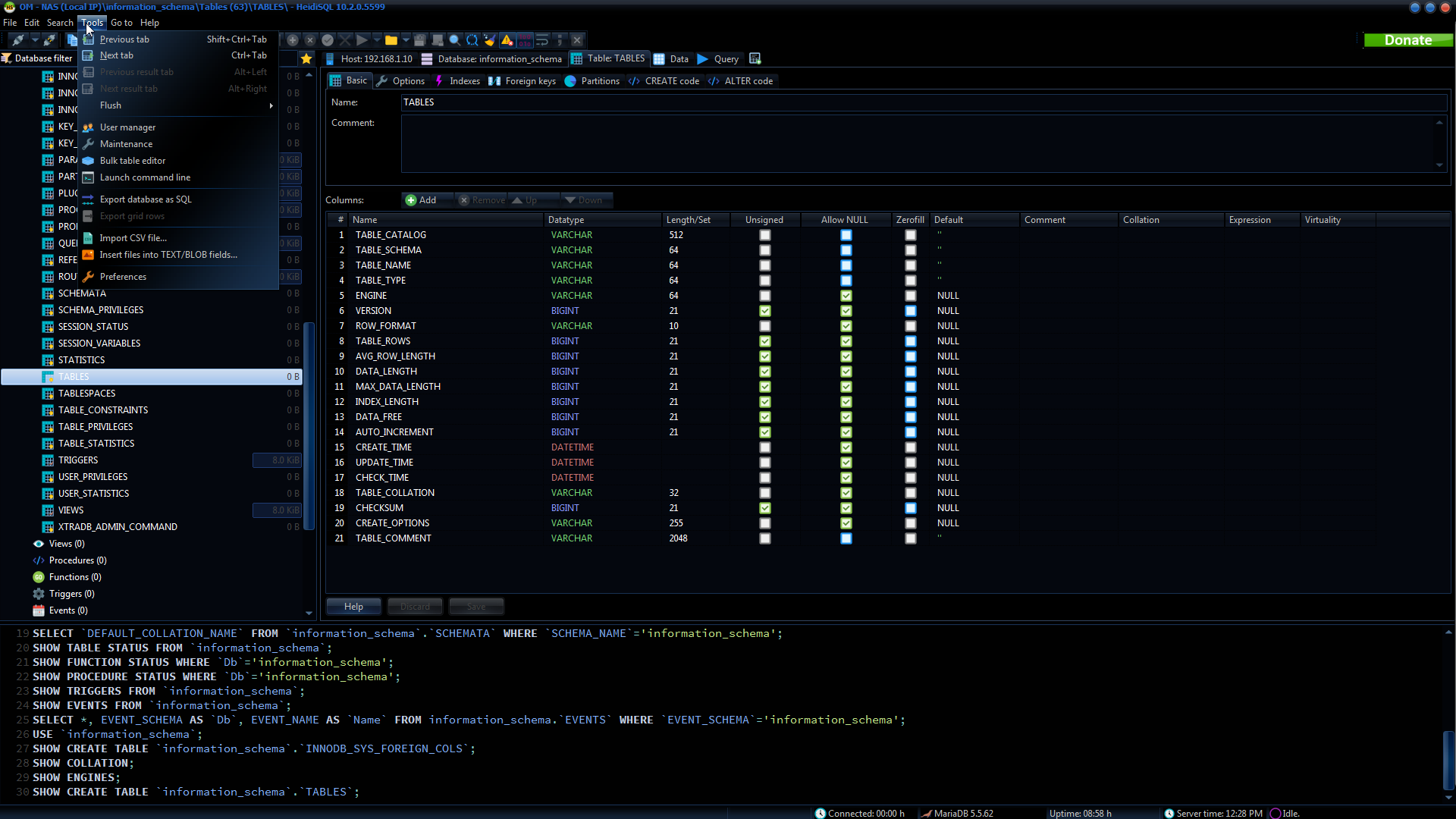Toggle Unsigned checkbox for ENGINE column
Screen dimensions: 1456x819
click(764, 296)
